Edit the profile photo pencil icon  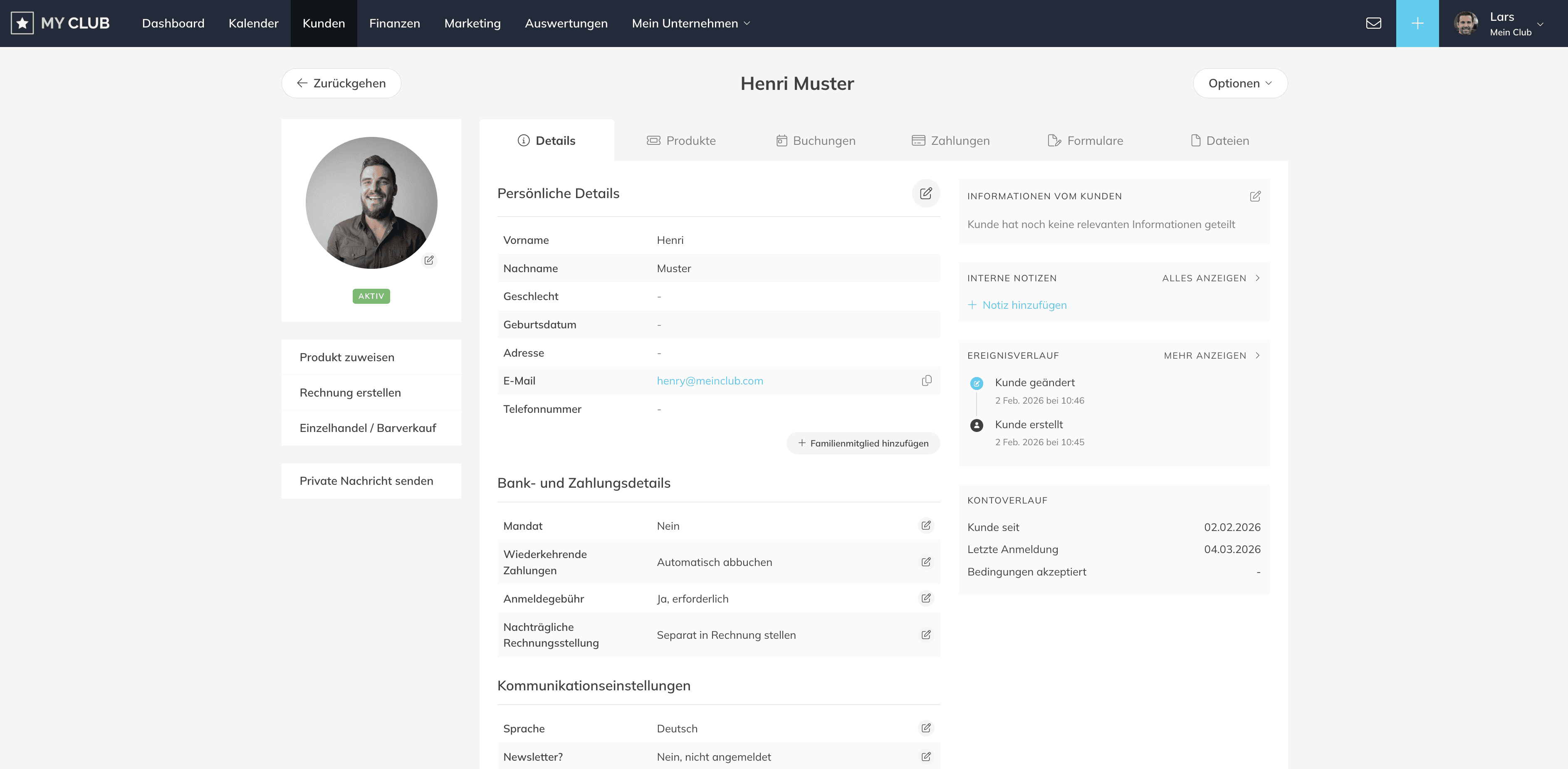[x=429, y=260]
